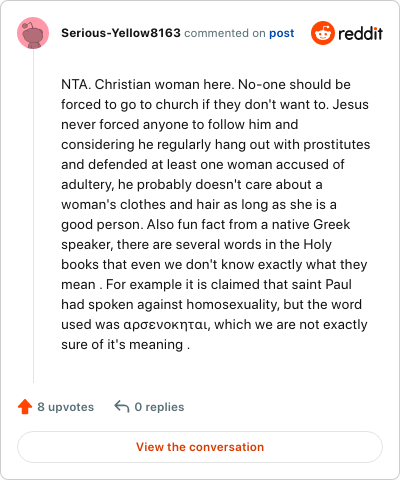
Task: Click the word "prostitutes" in the comment body
Action: pos(337,145)
